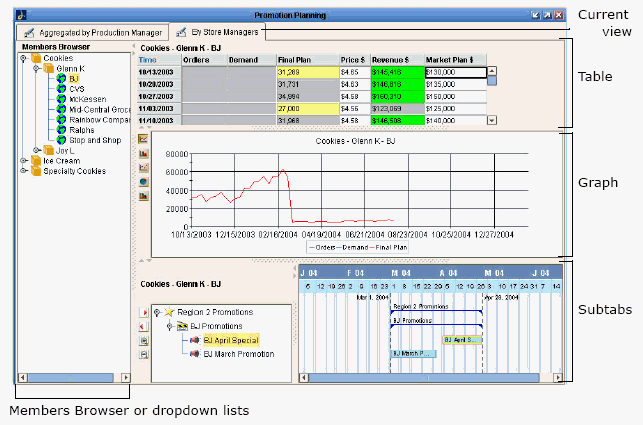Viewport: 643px width, 425px height.
Task: Choose the third chart type icon
Action: [x=143, y=167]
